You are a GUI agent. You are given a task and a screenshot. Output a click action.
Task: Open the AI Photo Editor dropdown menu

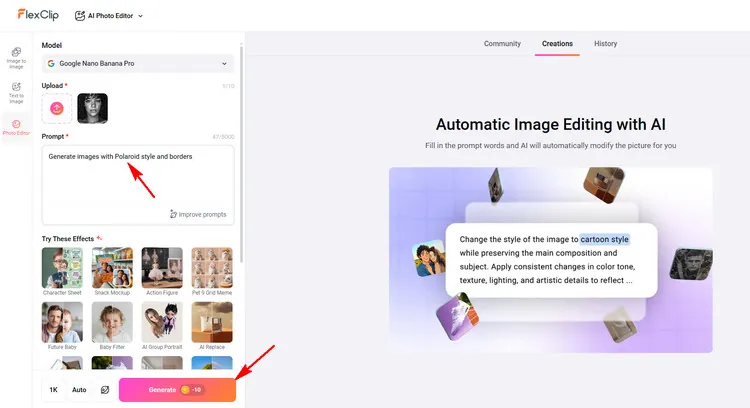[109, 16]
